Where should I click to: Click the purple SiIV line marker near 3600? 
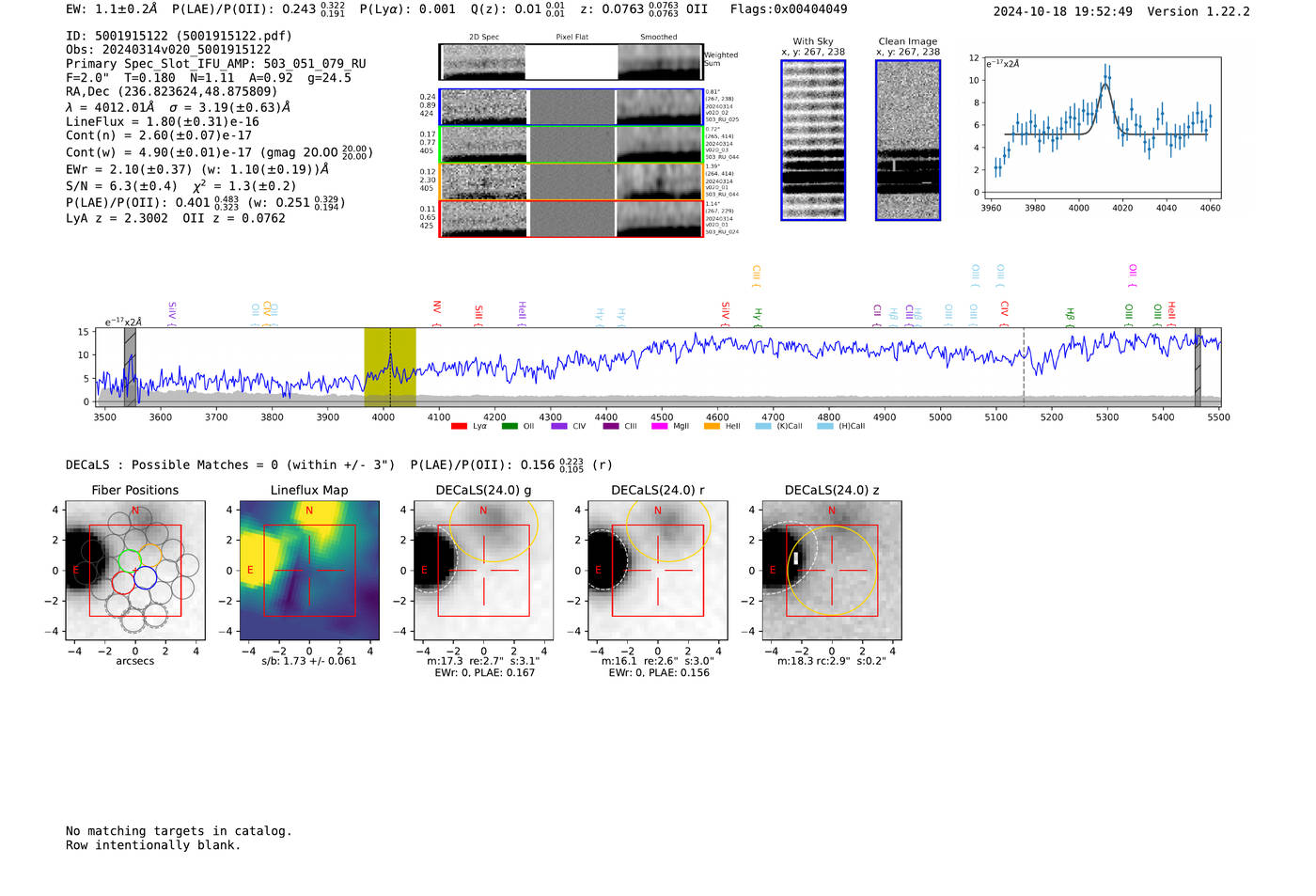[172, 314]
